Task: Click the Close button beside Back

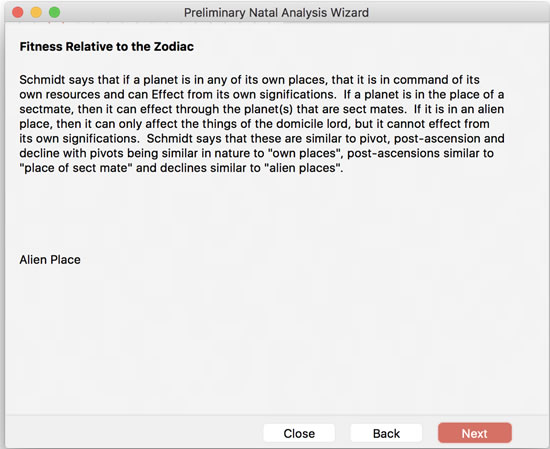Action: pyautogui.click(x=299, y=433)
